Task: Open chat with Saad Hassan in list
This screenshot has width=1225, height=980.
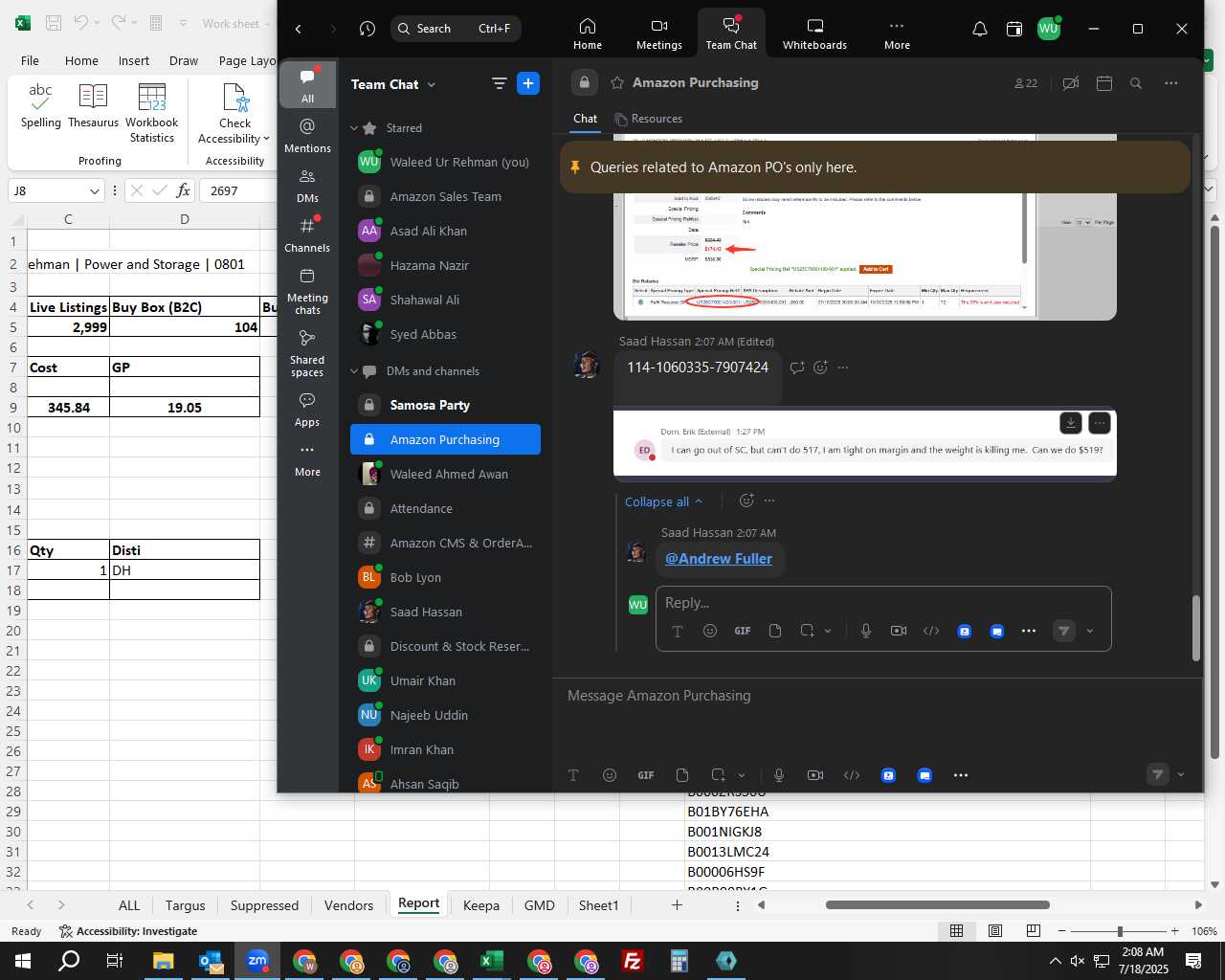Action: point(445,612)
